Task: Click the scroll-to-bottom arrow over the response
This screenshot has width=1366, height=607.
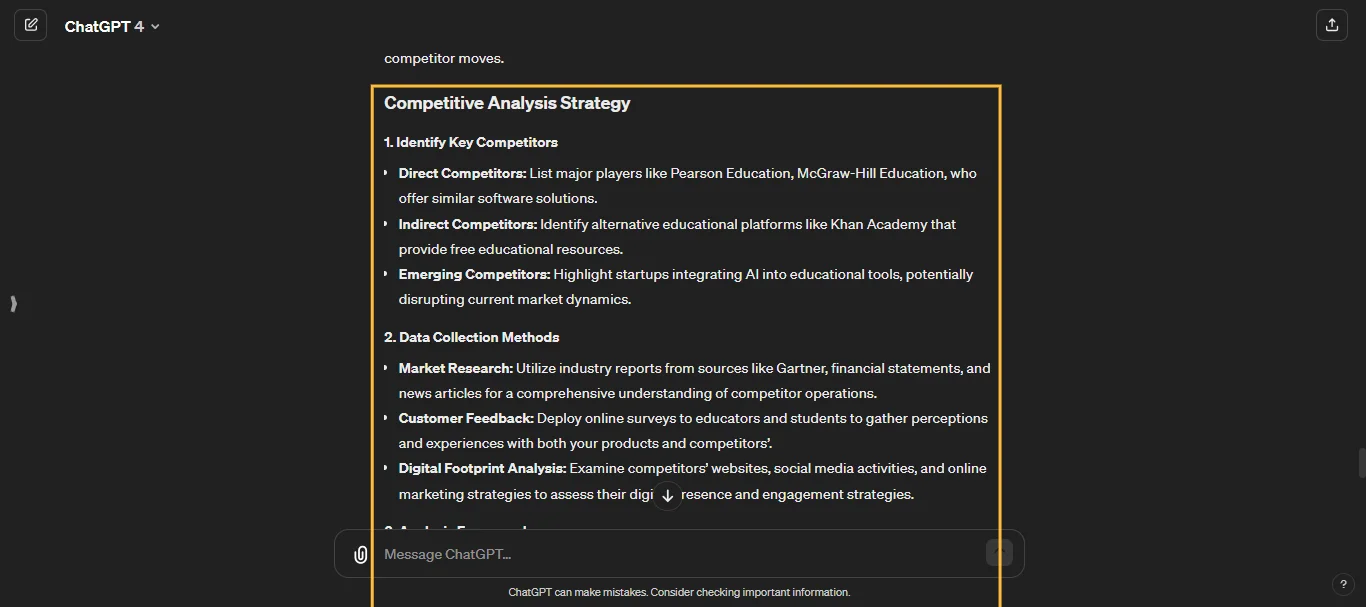Action: [x=667, y=495]
